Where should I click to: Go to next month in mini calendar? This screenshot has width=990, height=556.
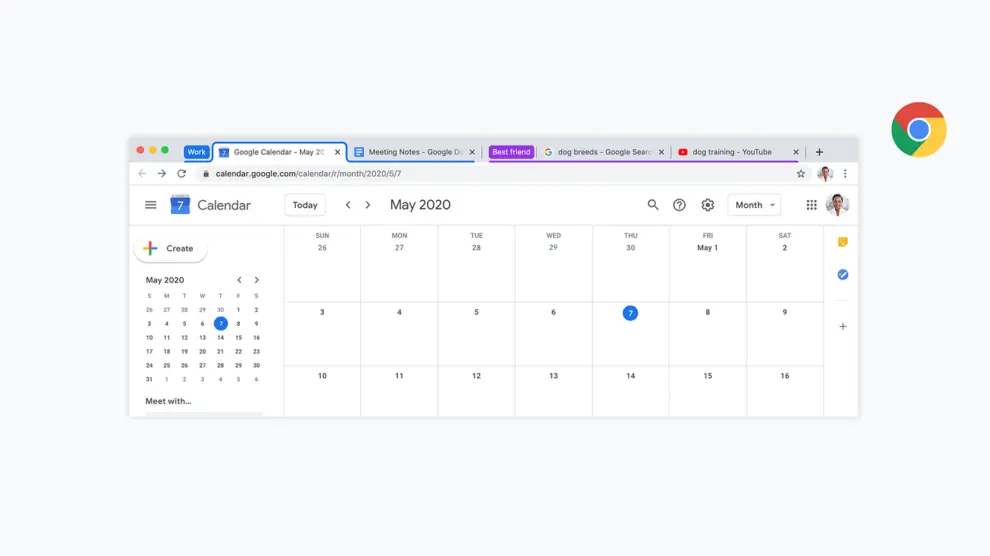click(x=257, y=280)
